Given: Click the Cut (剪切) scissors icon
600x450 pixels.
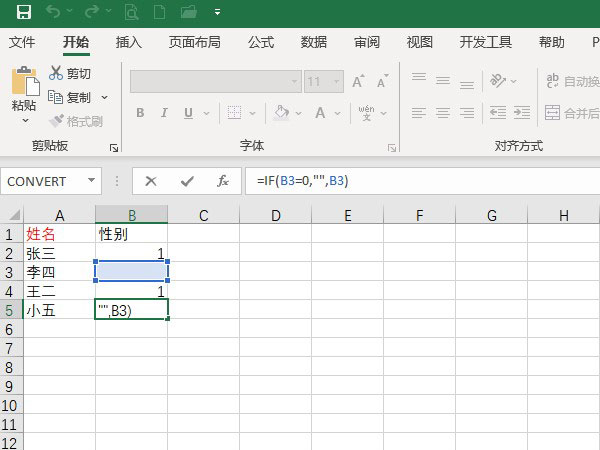Looking at the screenshot, I should (56, 73).
